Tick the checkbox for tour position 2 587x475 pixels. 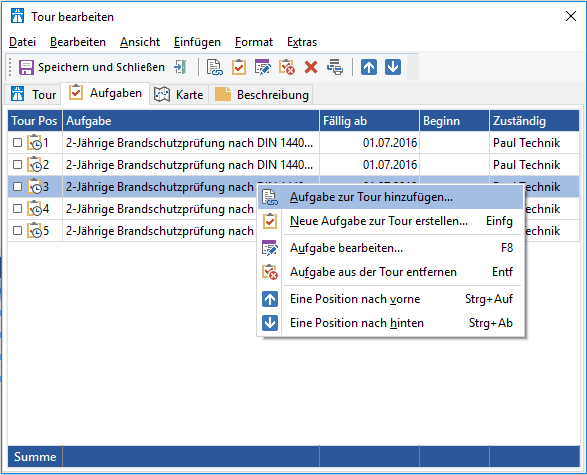coord(17,165)
